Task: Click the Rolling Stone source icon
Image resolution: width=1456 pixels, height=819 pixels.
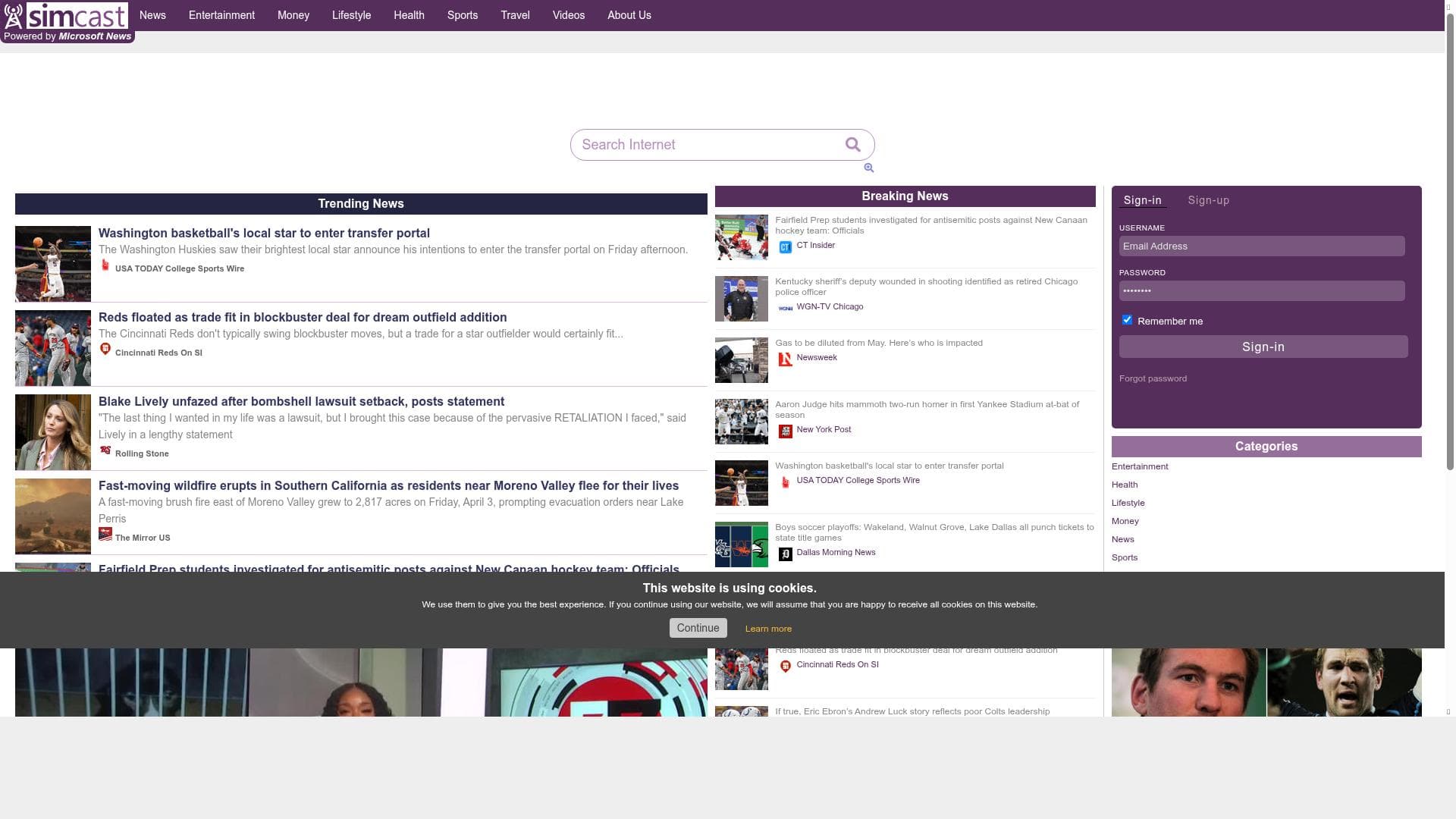Action: pyautogui.click(x=105, y=450)
